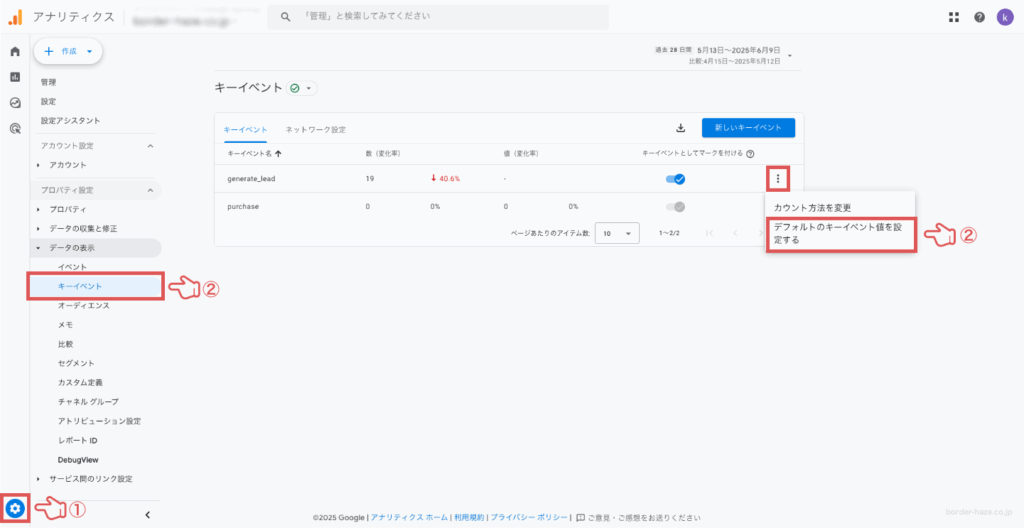Open アトリビューション設定 in side navigation
The width and height of the screenshot is (1024, 528).
coord(99,421)
